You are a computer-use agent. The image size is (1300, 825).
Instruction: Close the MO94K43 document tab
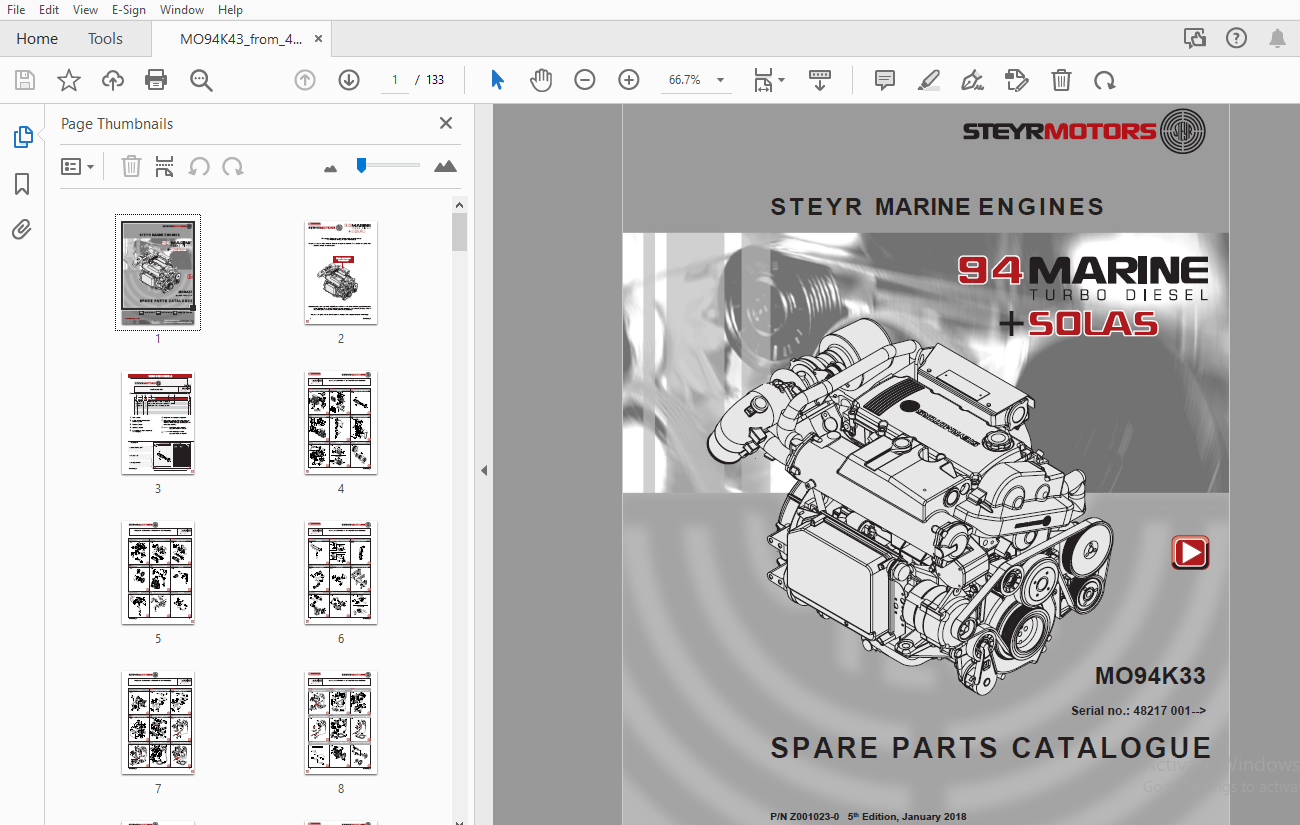[319, 39]
